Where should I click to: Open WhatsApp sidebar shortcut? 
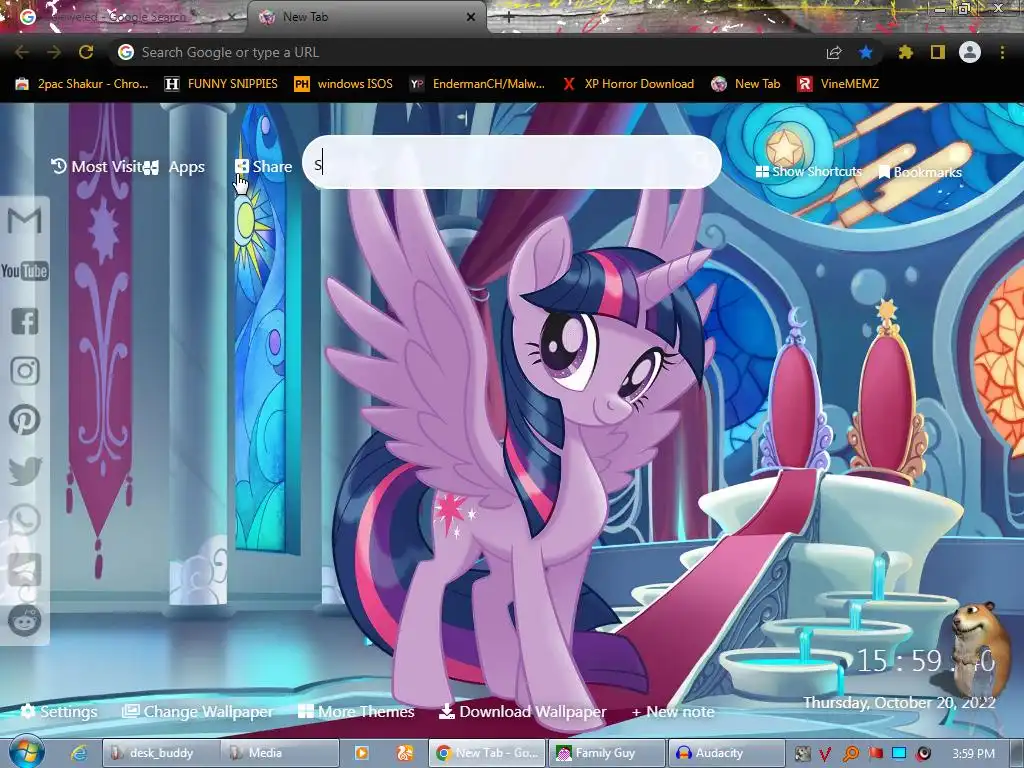(x=25, y=520)
